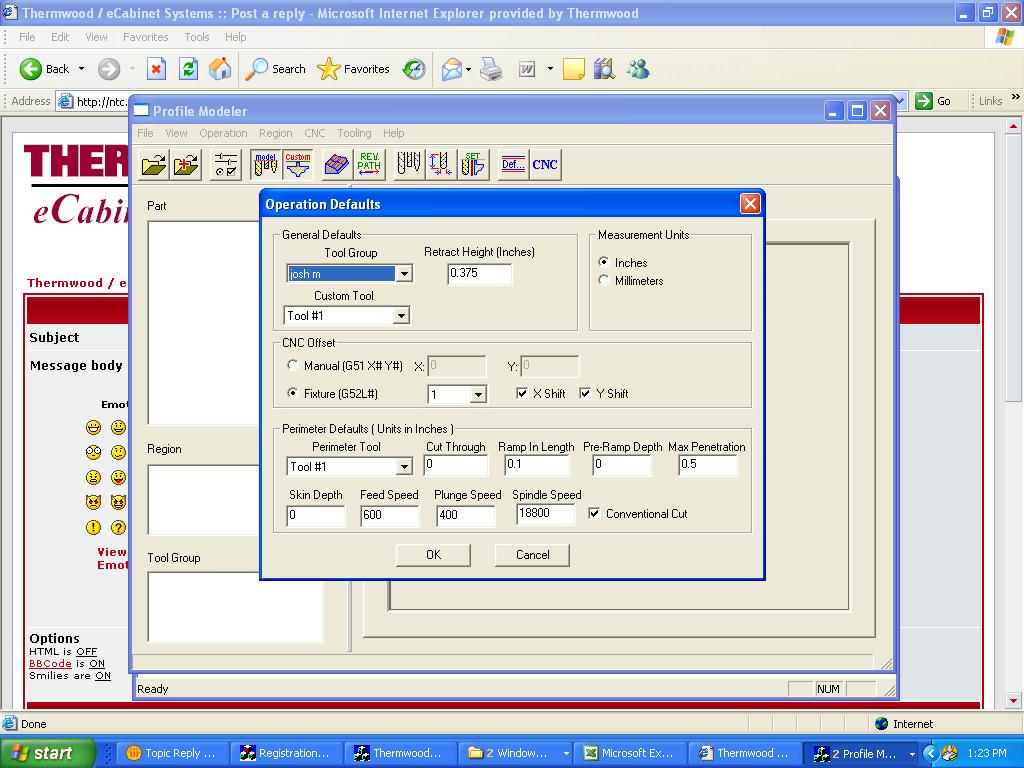Image resolution: width=1024 pixels, height=768 pixels.
Task: Select the model tools toolbar icon
Action: (265, 165)
